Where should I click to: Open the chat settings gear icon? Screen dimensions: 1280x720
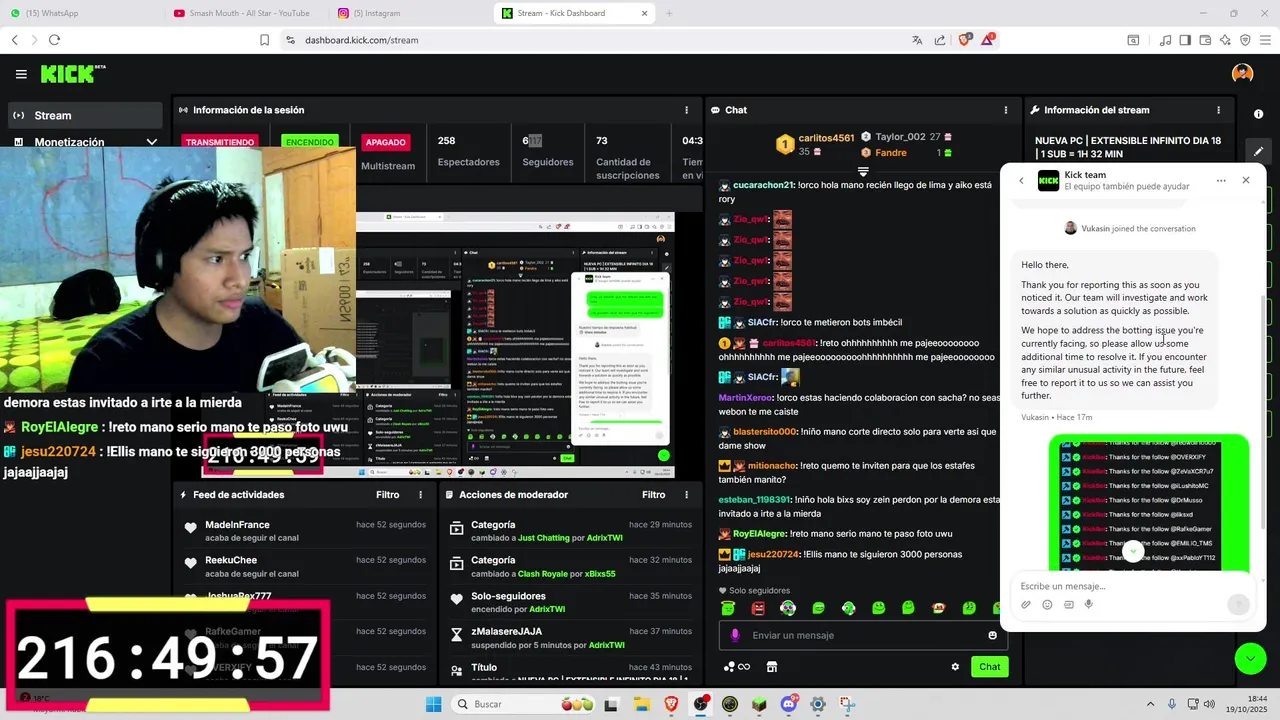click(x=955, y=667)
